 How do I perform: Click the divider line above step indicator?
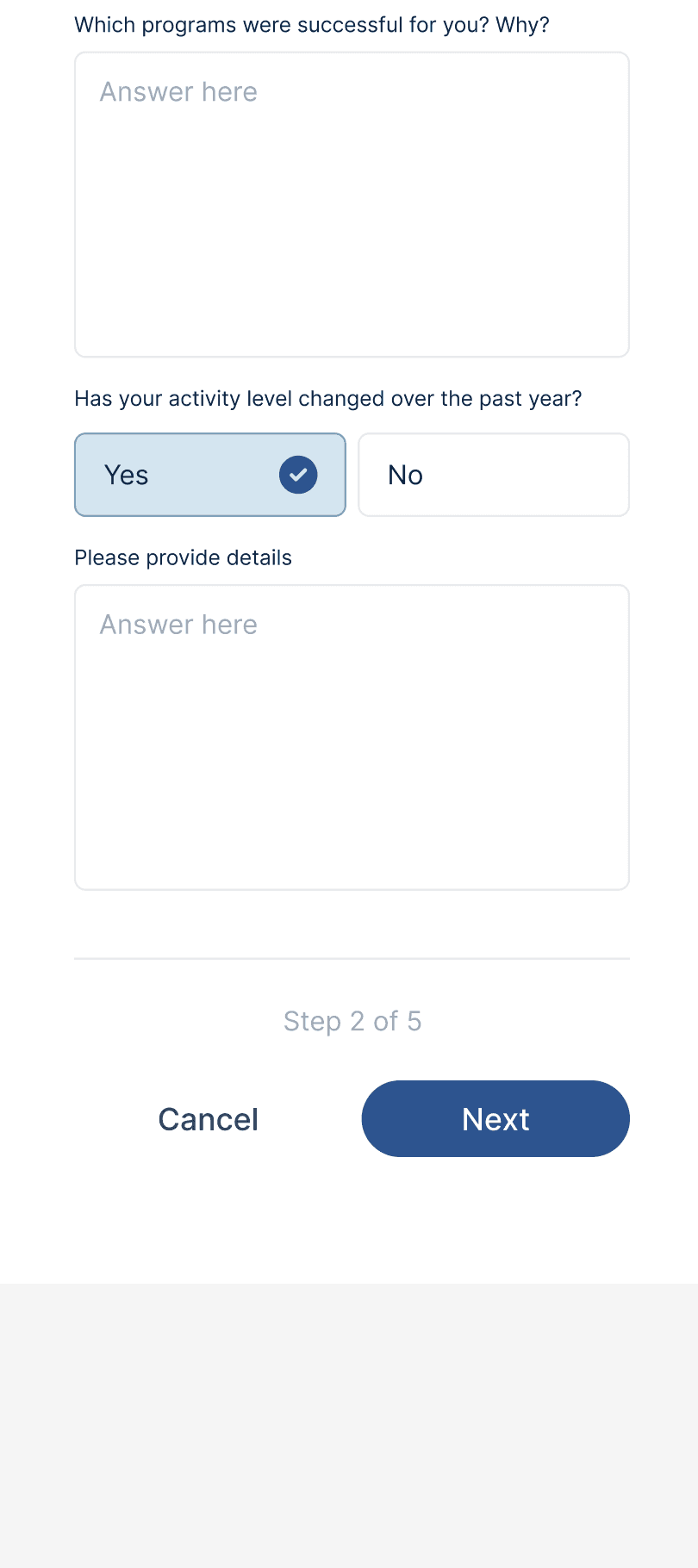click(352, 958)
